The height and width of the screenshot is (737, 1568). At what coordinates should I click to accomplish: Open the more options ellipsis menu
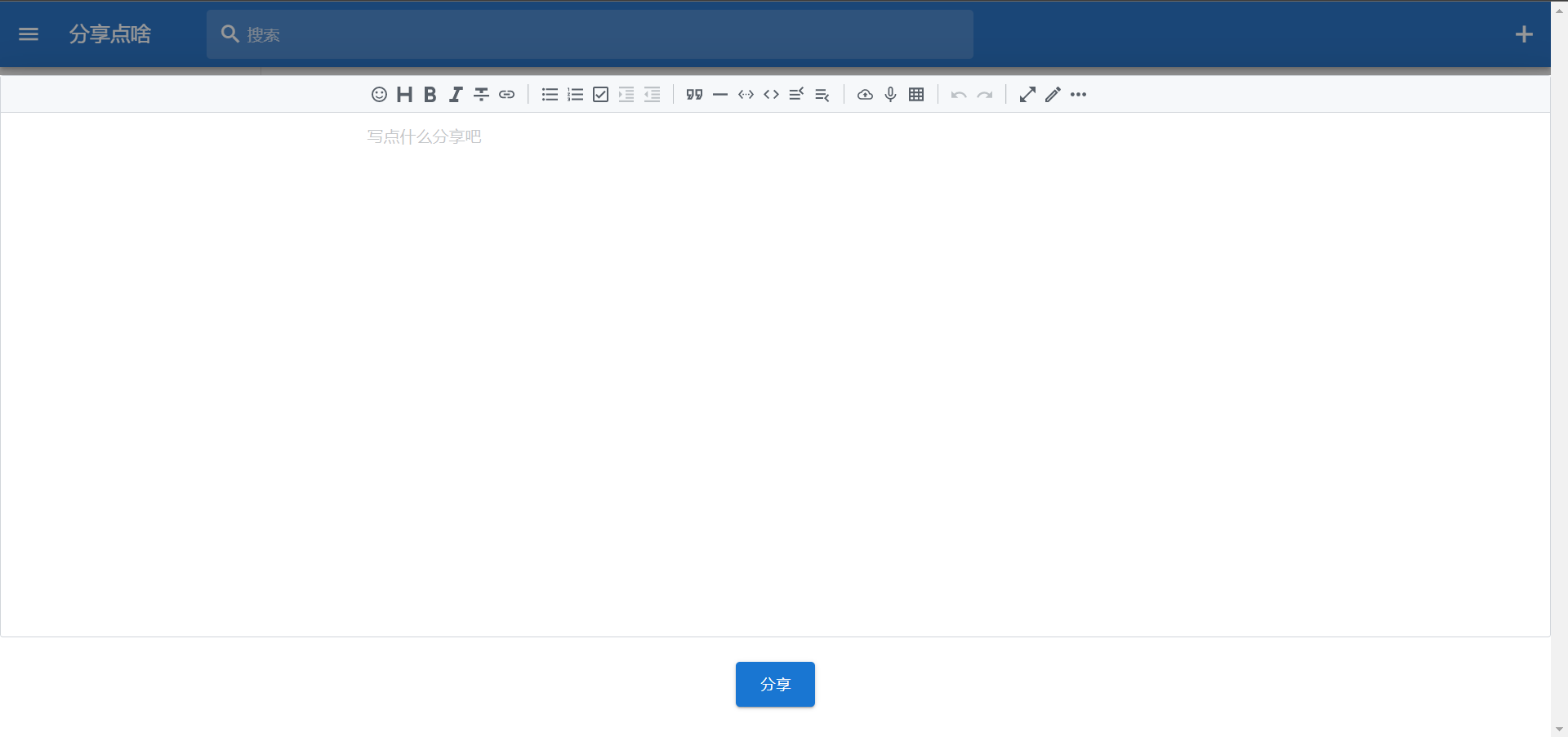point(1078,95)
